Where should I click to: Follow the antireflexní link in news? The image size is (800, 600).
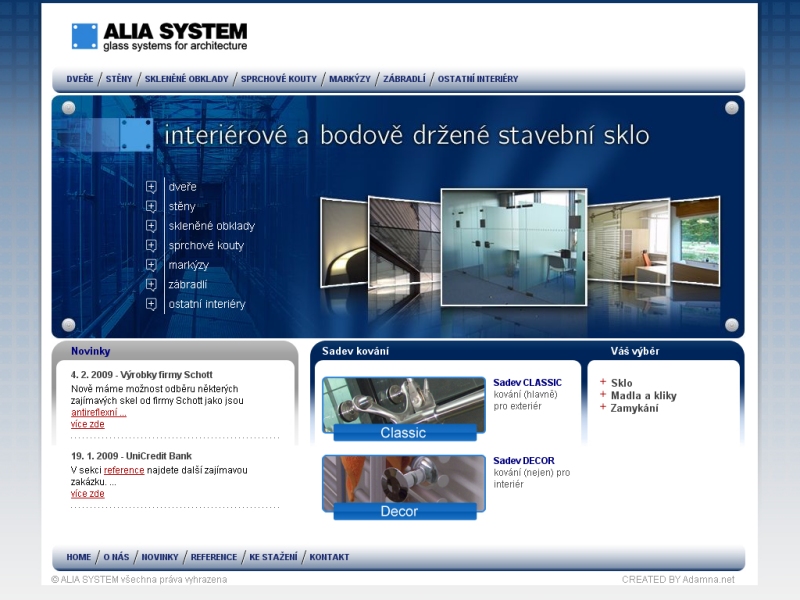pos(98,412)
